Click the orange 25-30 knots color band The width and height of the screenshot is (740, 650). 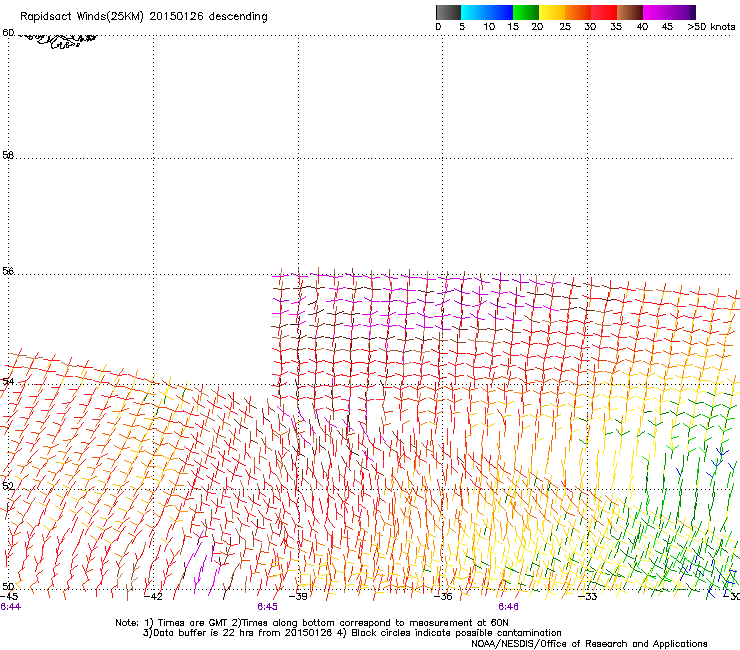click(x=578, y=12)
